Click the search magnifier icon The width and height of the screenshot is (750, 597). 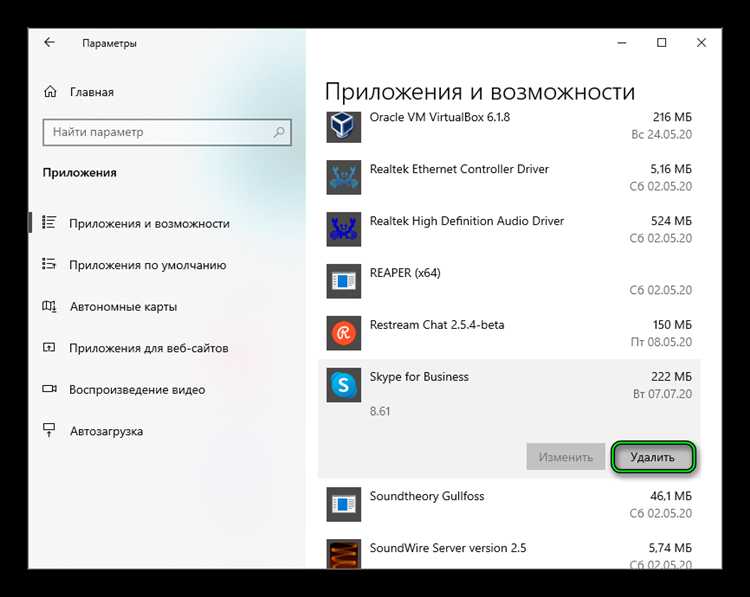coord(279,132)
